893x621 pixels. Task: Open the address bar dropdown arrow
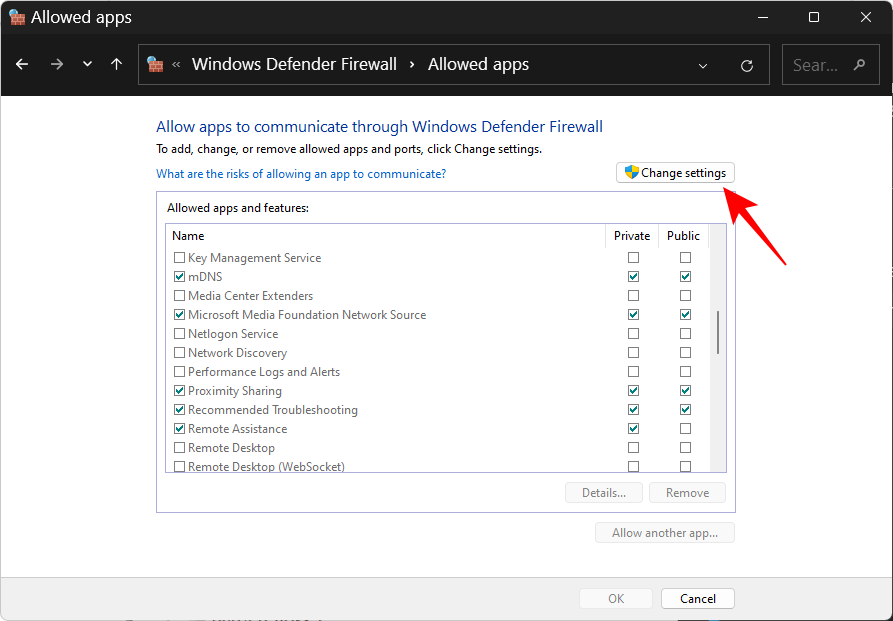[703, 64]
